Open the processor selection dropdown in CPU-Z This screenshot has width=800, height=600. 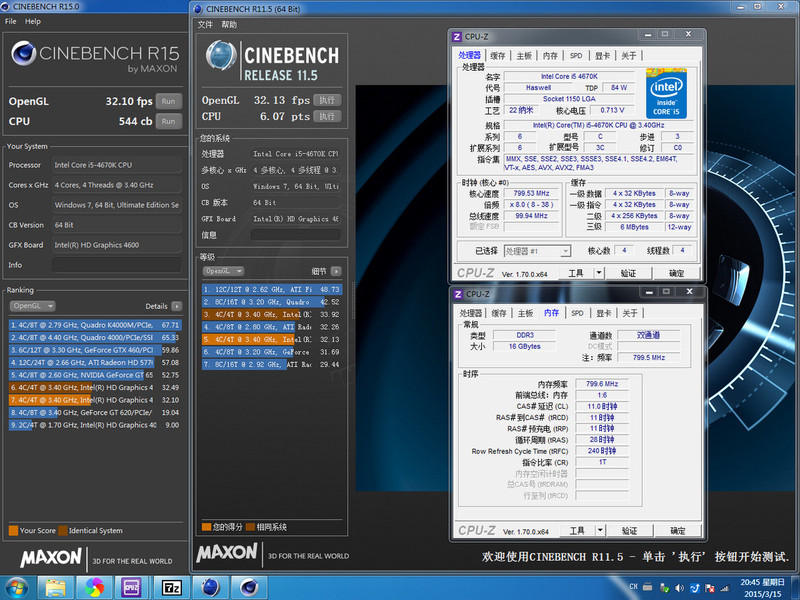point(536,251)
